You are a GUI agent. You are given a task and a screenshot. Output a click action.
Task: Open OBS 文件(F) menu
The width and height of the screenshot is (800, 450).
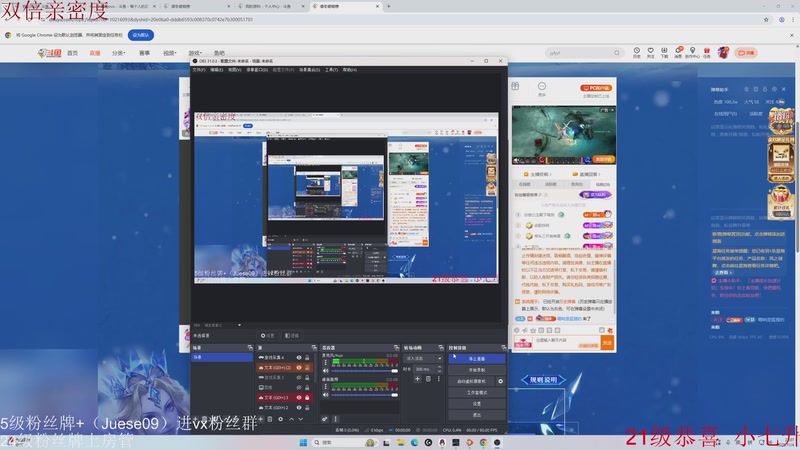198,69
